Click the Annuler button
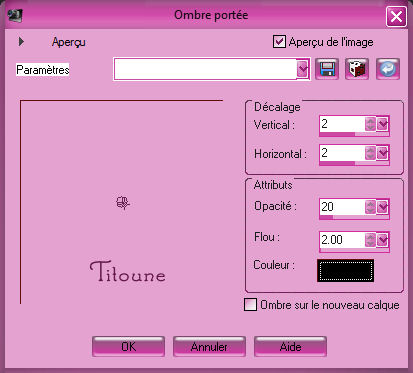This screenshot has width=413, height=373. coord(209,347)
